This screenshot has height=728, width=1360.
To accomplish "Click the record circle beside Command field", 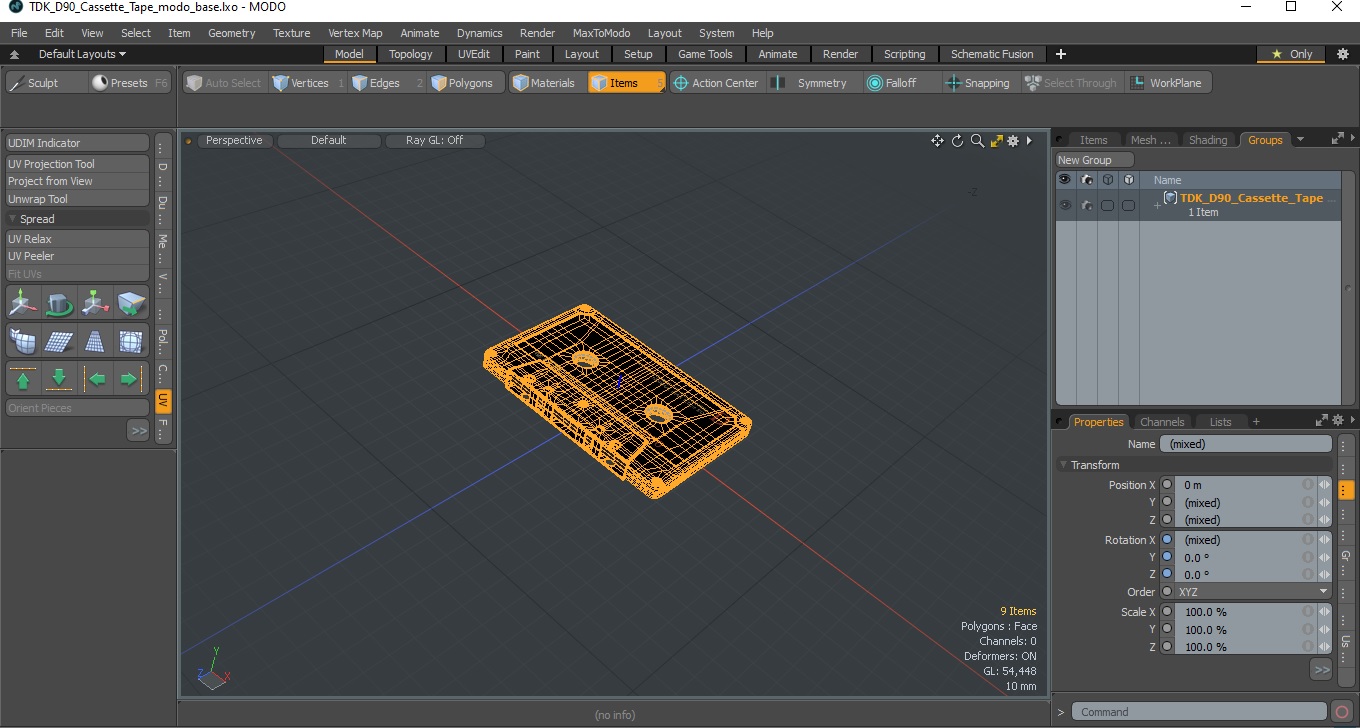I will (1342, 712).
